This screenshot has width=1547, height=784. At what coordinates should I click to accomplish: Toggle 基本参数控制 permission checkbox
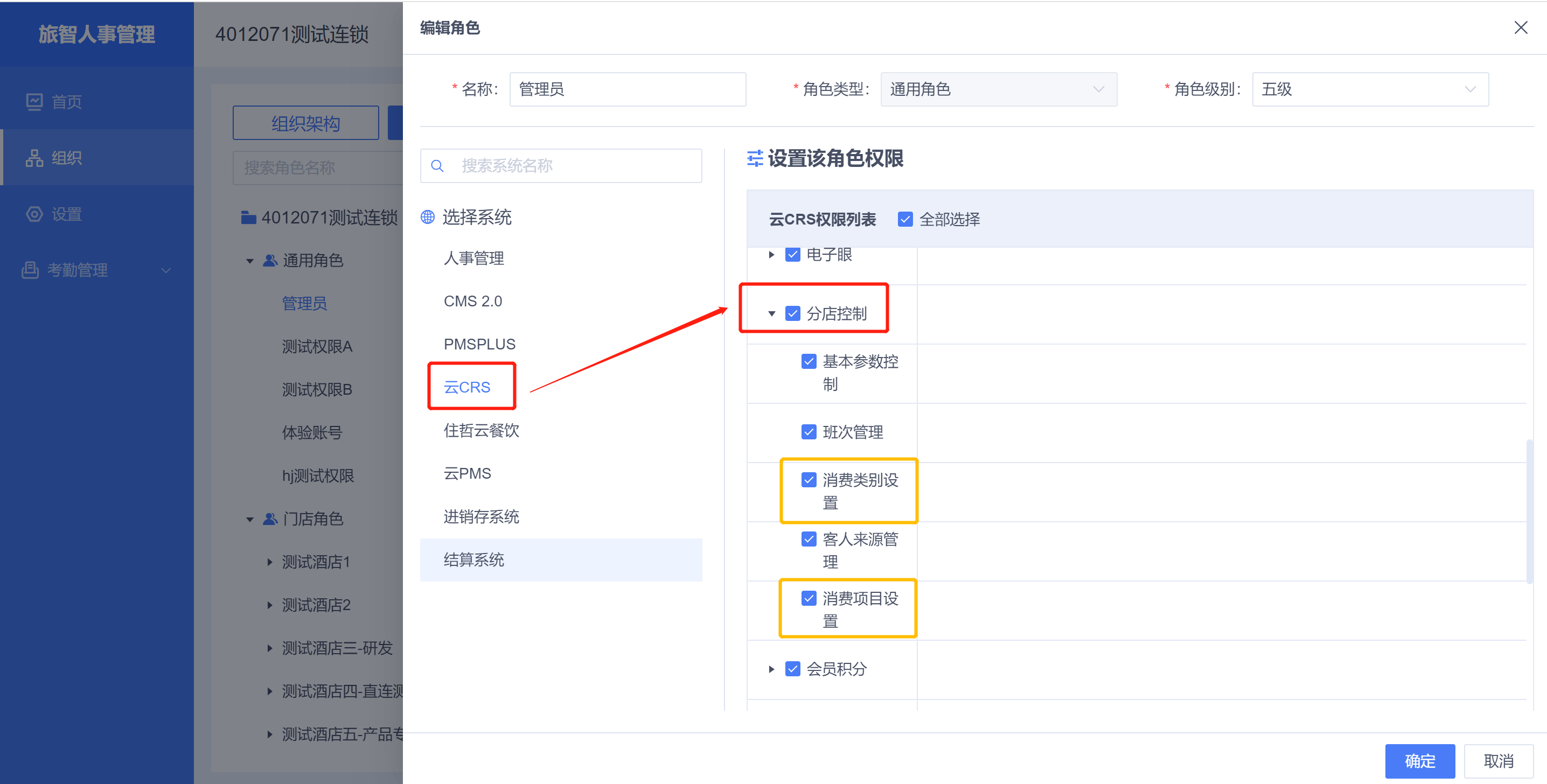tap(809, 361)
